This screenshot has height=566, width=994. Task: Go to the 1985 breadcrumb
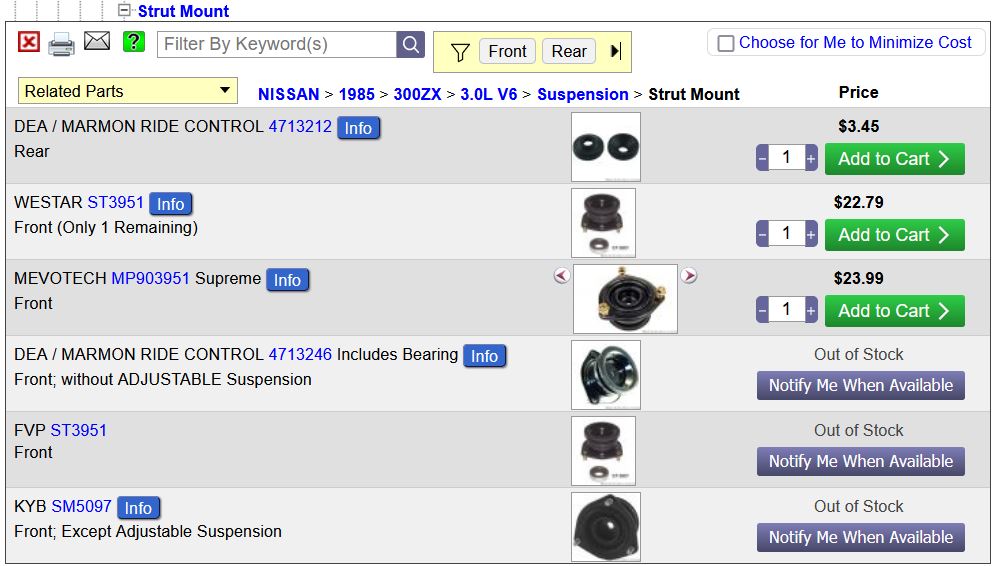pyautogui.click(x=357, y=94)
